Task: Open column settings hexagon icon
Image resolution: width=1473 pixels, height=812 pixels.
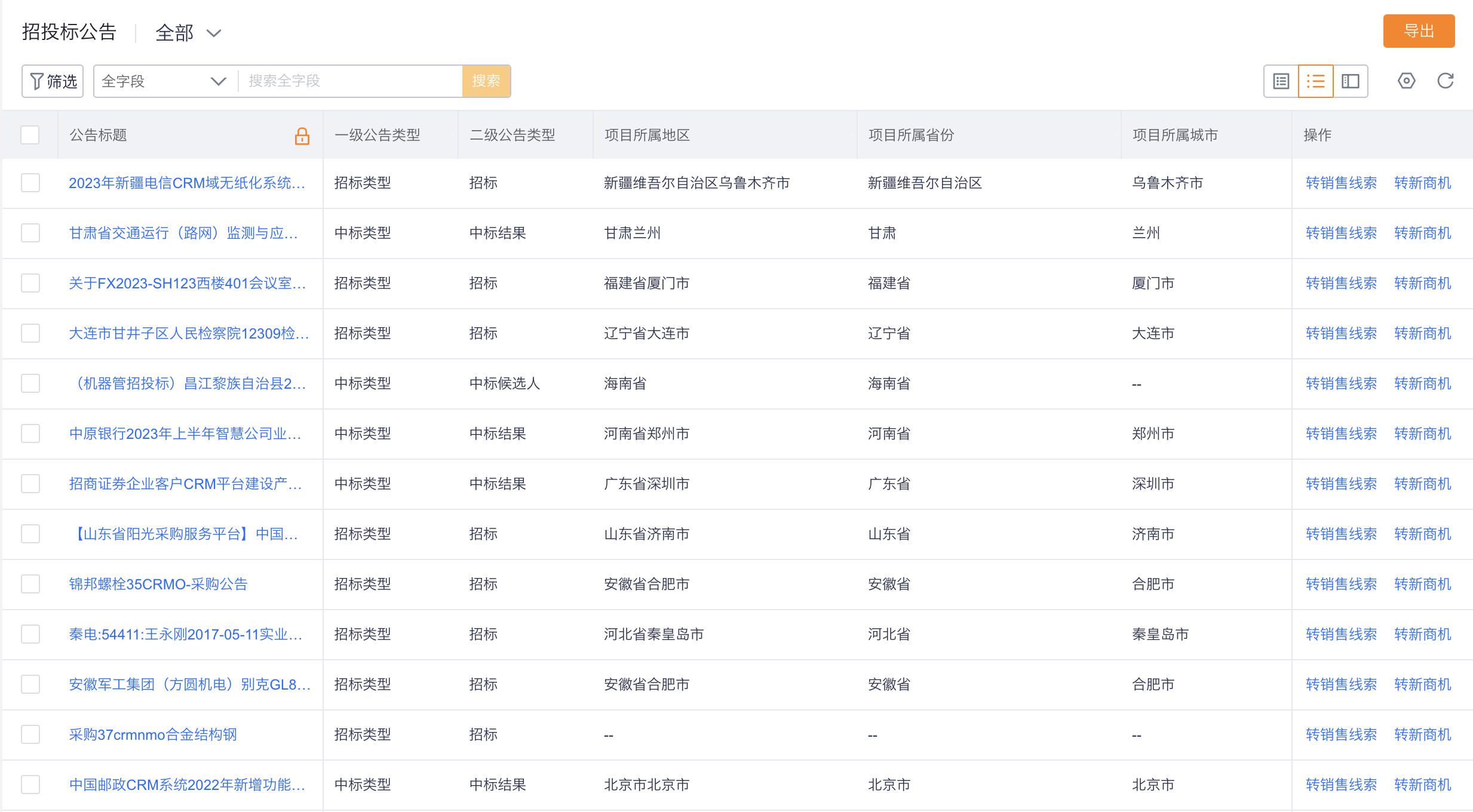Action: pyautogui.click(x=1406, y=81)
